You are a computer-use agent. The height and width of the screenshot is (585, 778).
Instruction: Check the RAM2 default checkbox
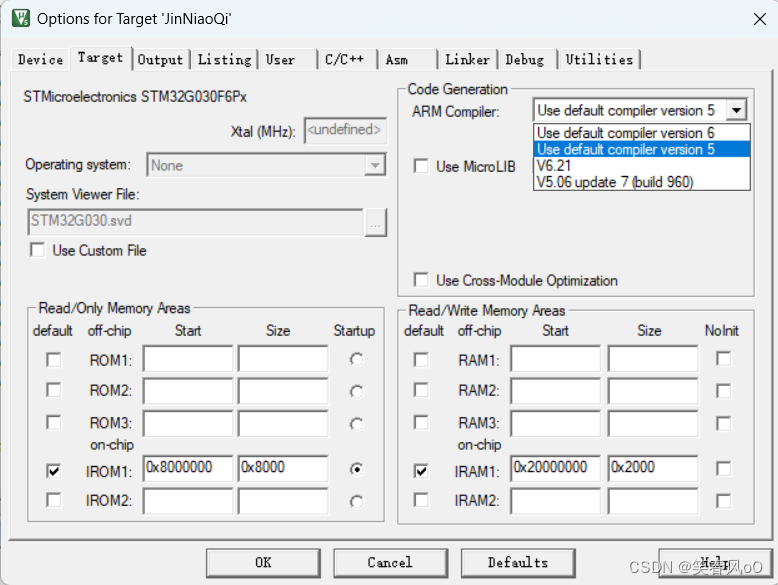point(421,390)
